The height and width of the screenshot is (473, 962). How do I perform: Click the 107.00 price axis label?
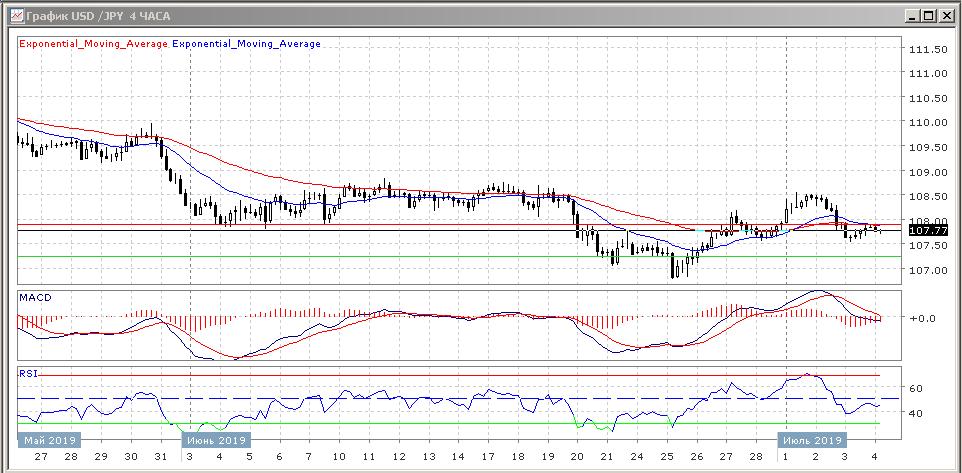tap(929, 270)
